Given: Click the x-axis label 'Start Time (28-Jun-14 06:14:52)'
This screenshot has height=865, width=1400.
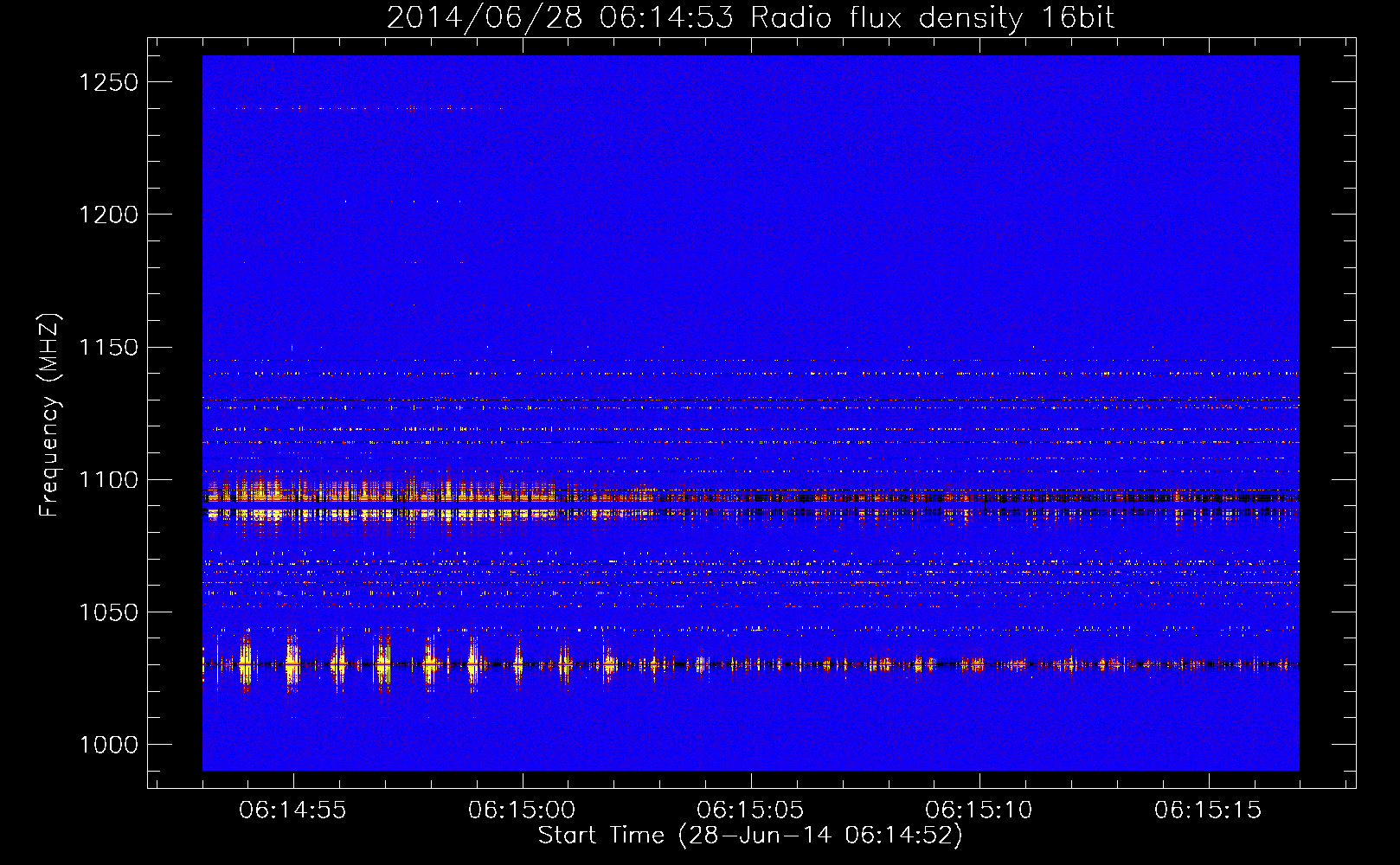Looking at the screenshot, I should (x=750, y=836).
